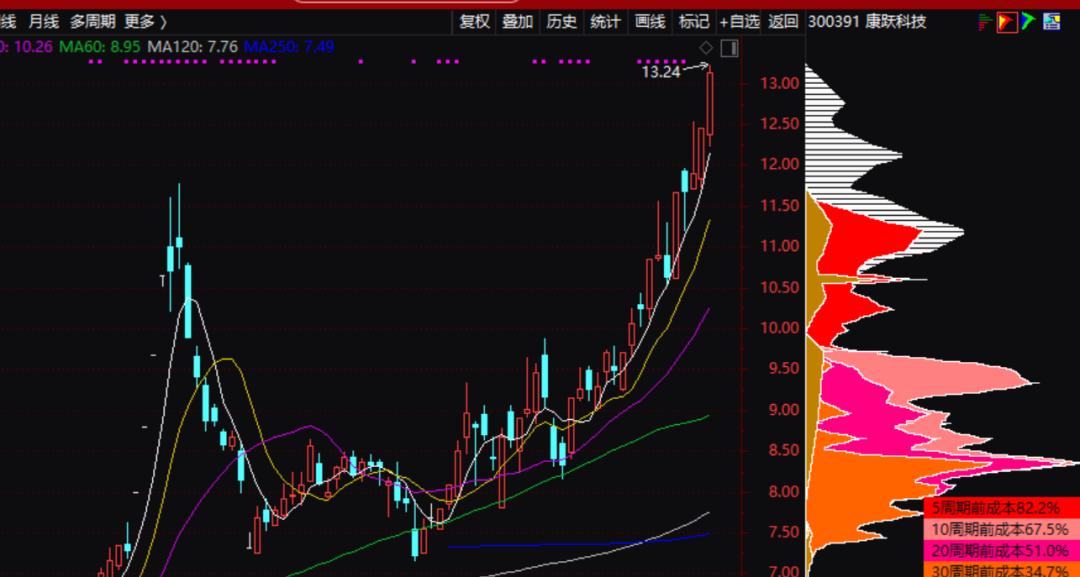Select the green-blue chip view icon
The width and height of the screenshot is (1080, 577).
tap(1028, 22)
